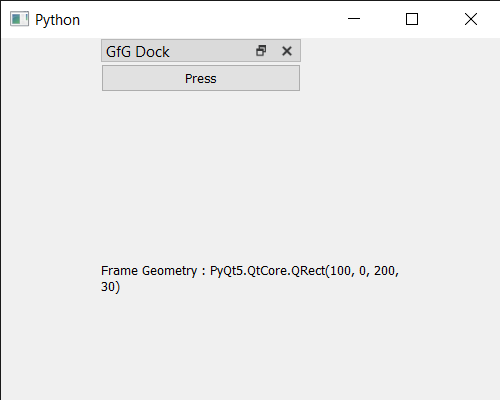Click the Frame Geometry label text
Screen dimensions: 500x400
250,279
